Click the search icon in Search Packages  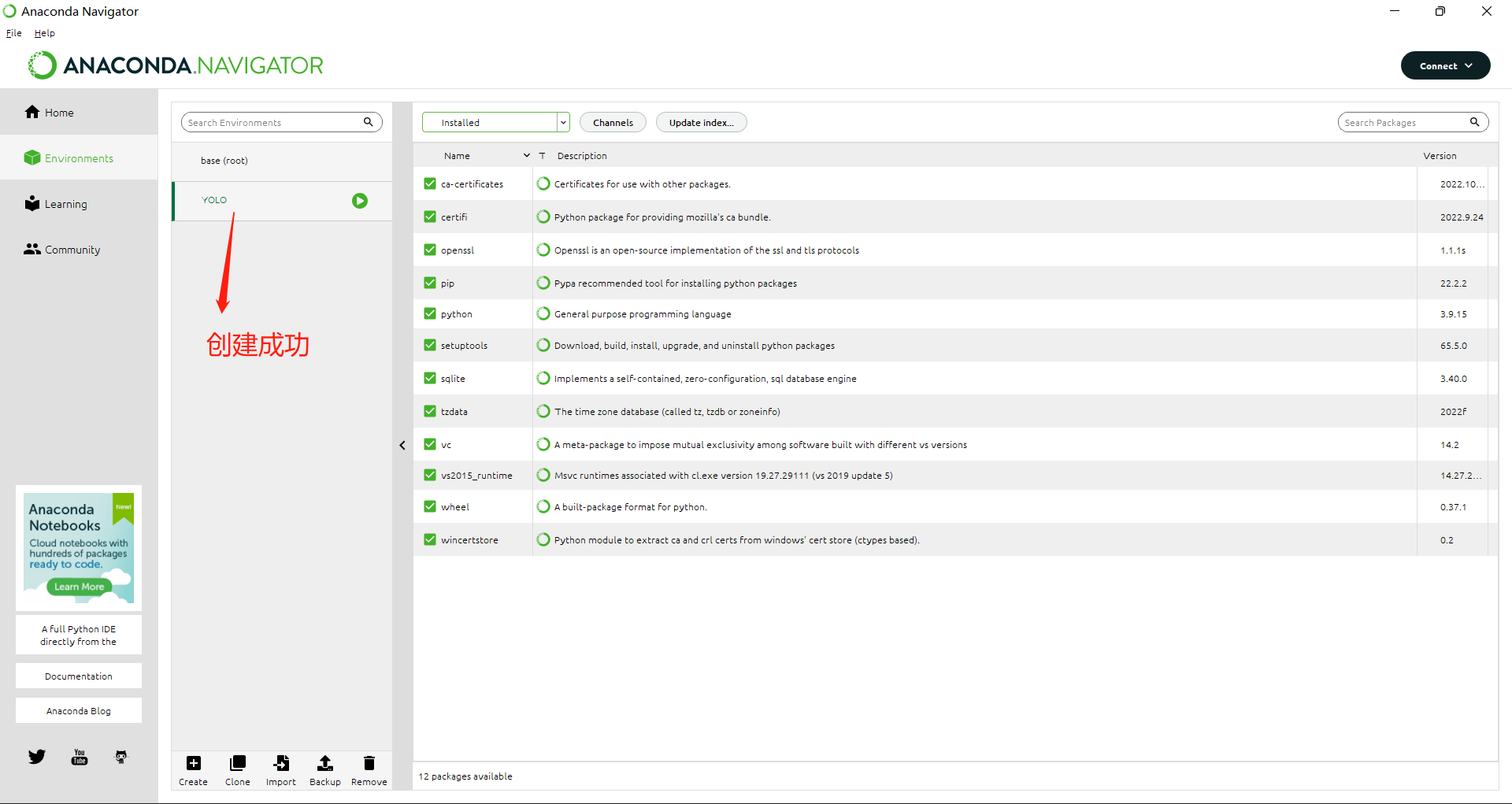(1474, 122)
